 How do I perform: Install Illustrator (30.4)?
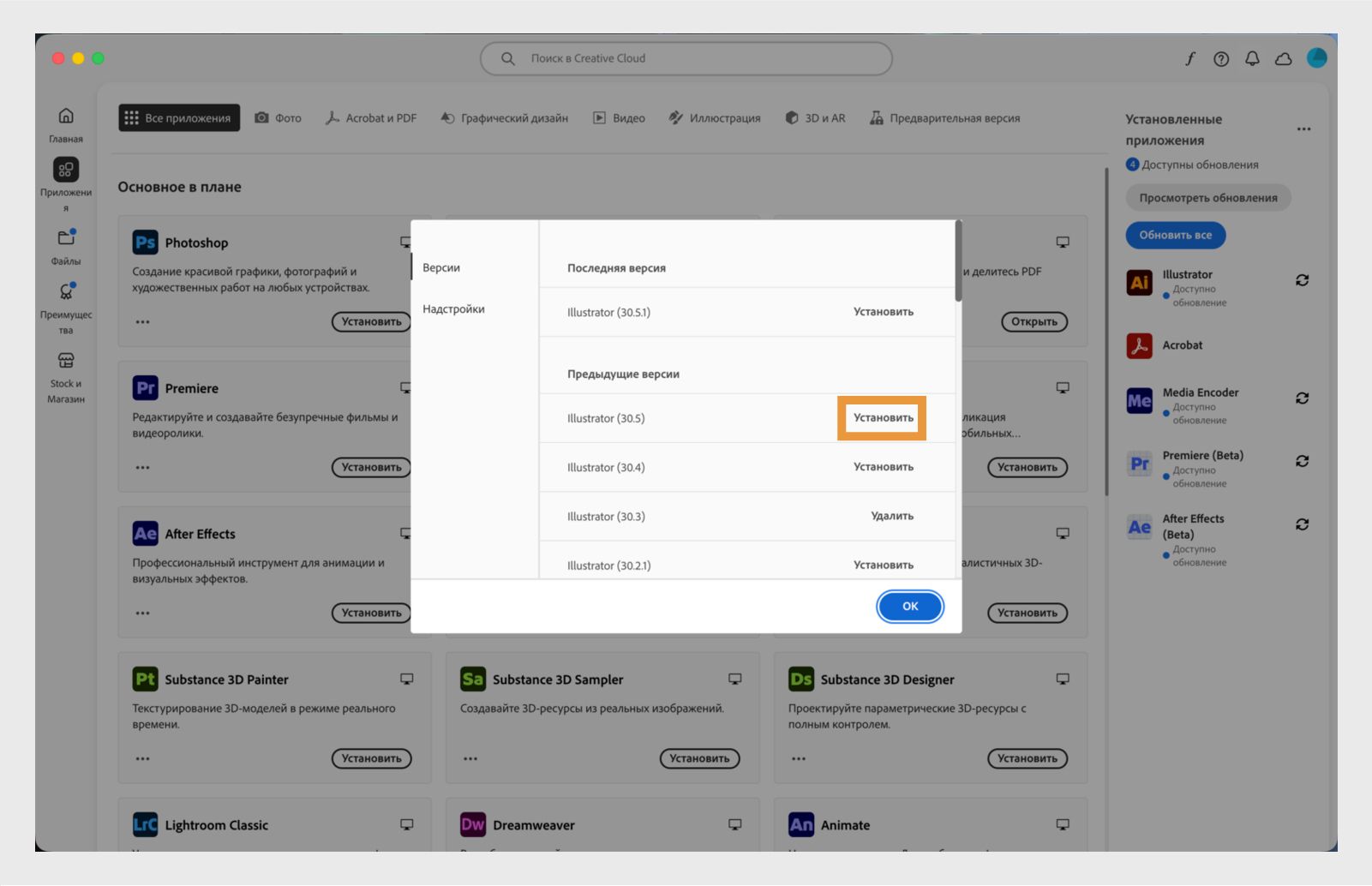point(884,467)
